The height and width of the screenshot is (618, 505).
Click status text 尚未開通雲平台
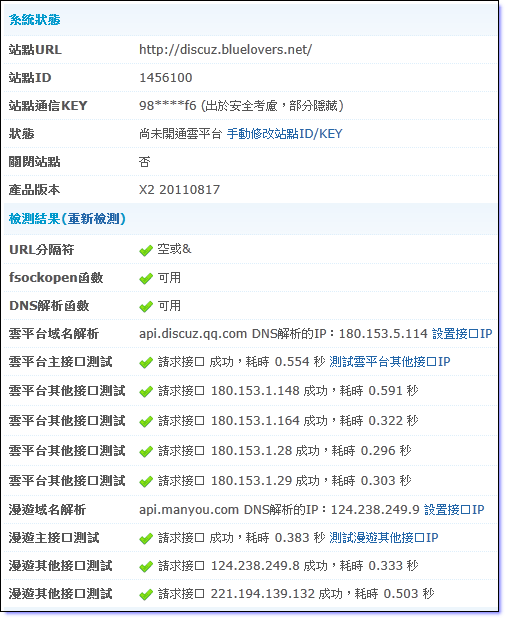point(181,134)
